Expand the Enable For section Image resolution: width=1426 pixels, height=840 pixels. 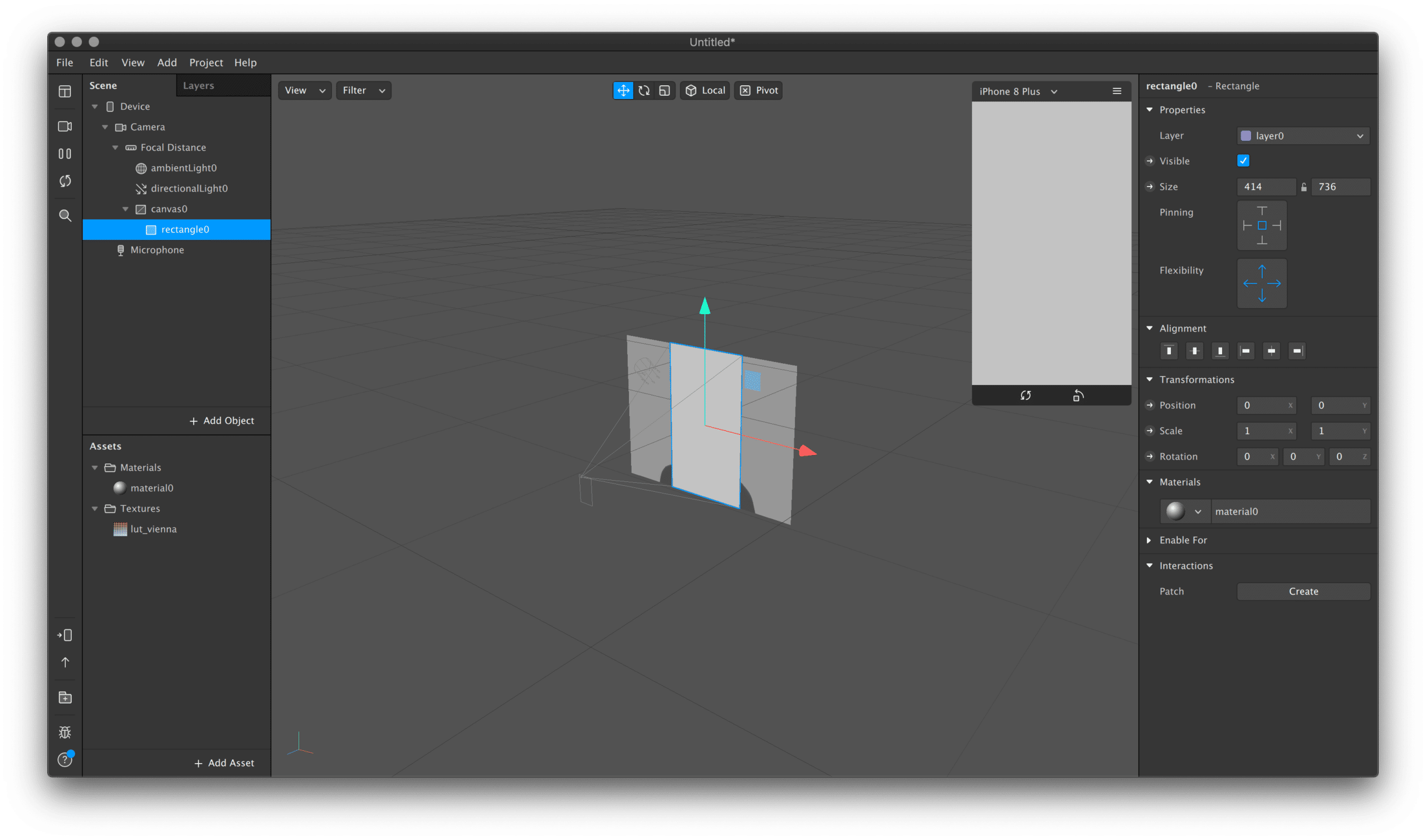(x=1149, y=540)
